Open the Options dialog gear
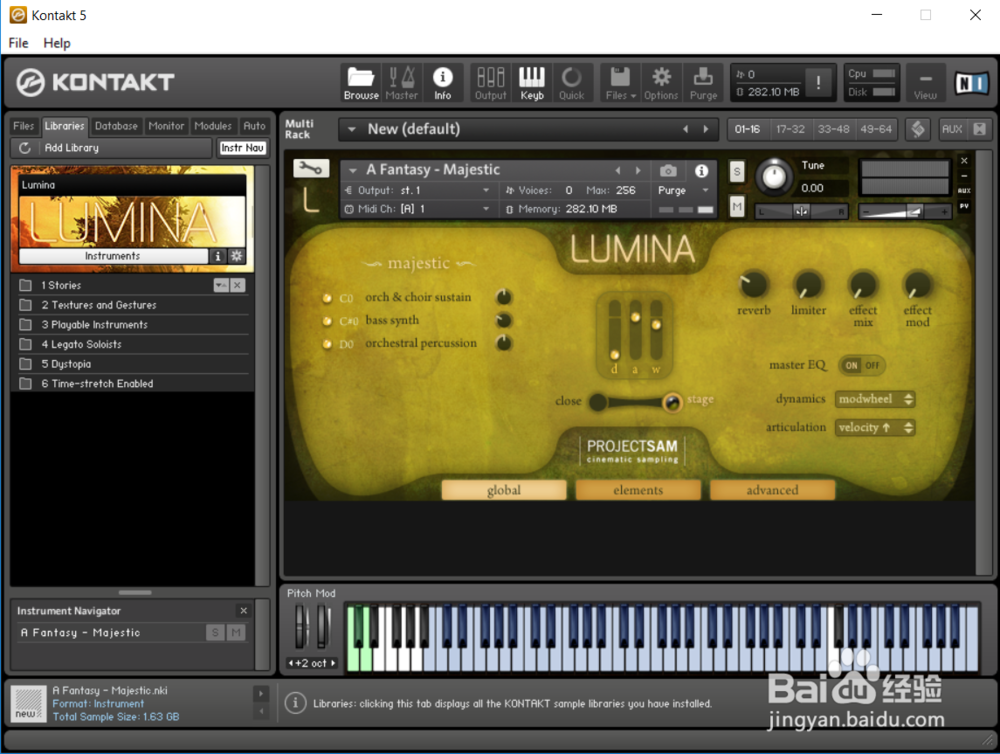 (661, 83)
